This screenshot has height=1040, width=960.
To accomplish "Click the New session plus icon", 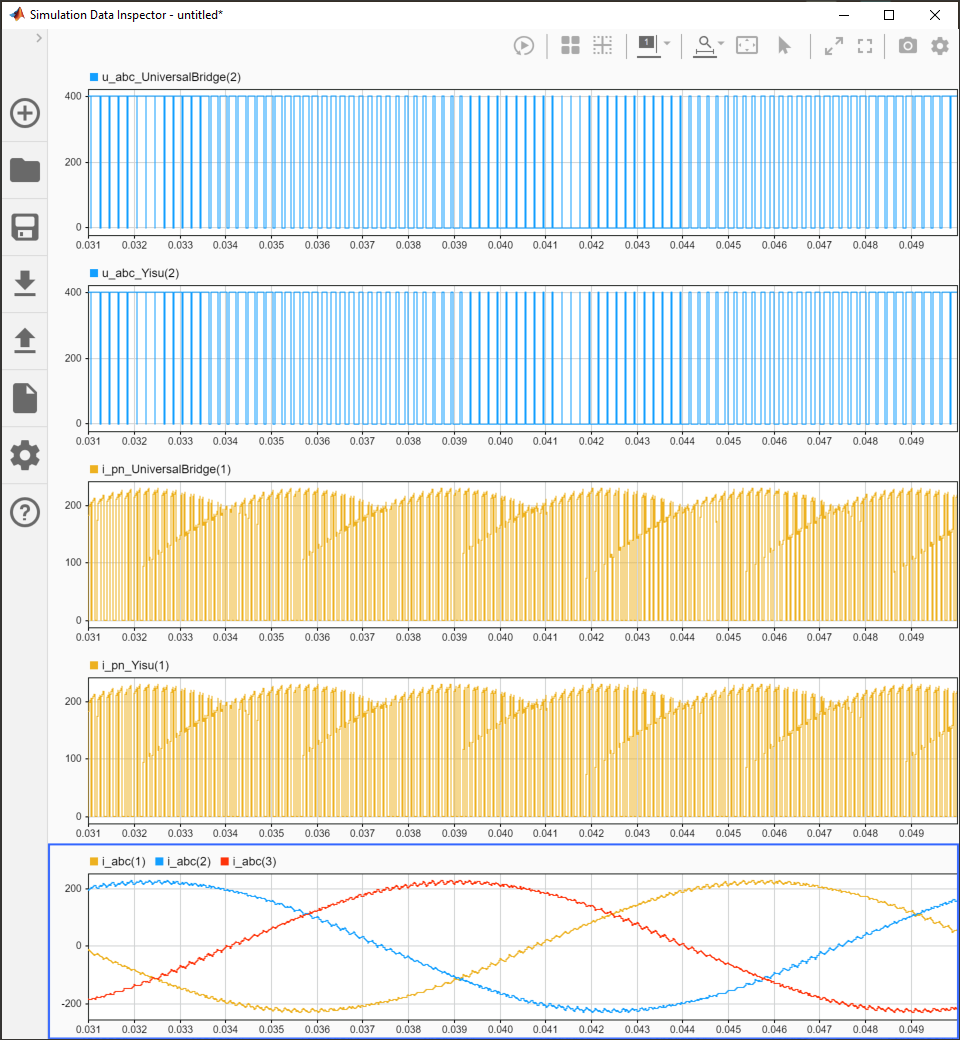I will (25, 113).
